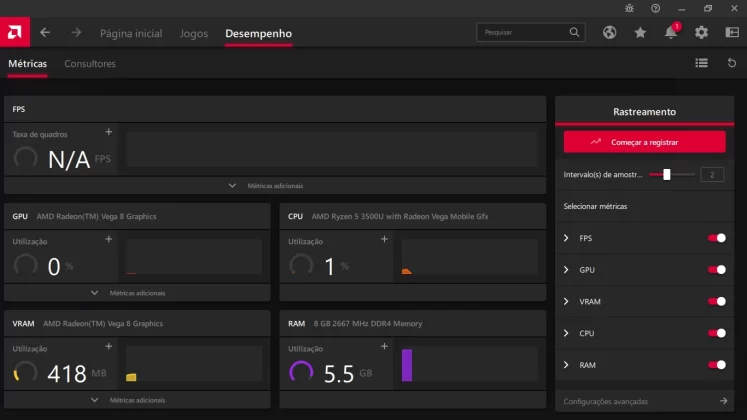Add Taxa de quadros metric with plus
747x420 pixels.
pyautogui.click(x=109, y=132)
